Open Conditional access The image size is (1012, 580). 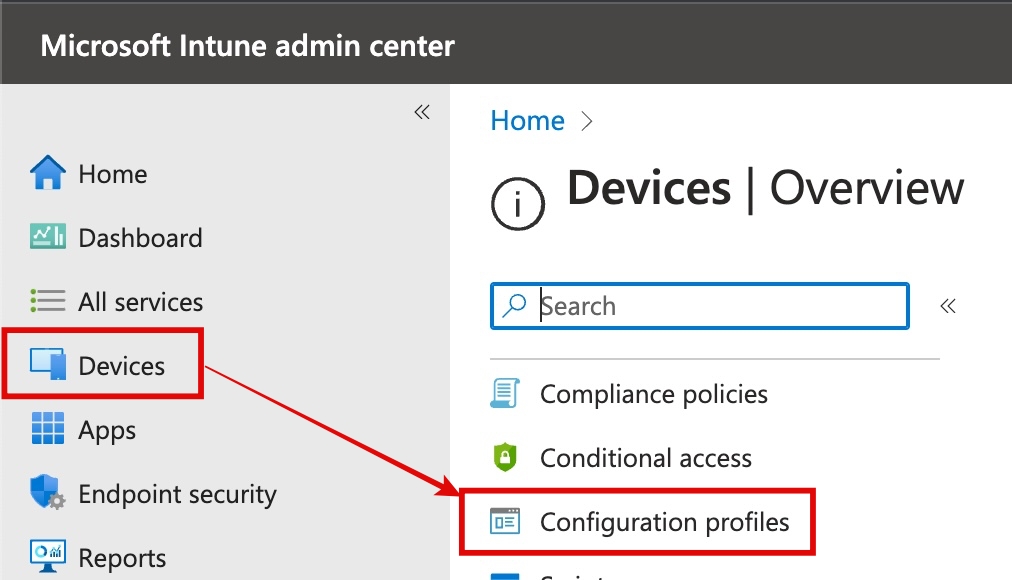tap(646, 458)
